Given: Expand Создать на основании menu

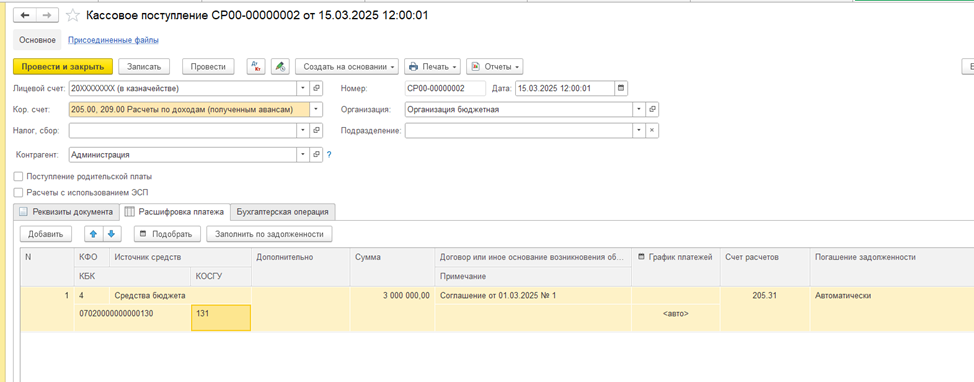Looking at the screenshot, I should tap(347, 66).
